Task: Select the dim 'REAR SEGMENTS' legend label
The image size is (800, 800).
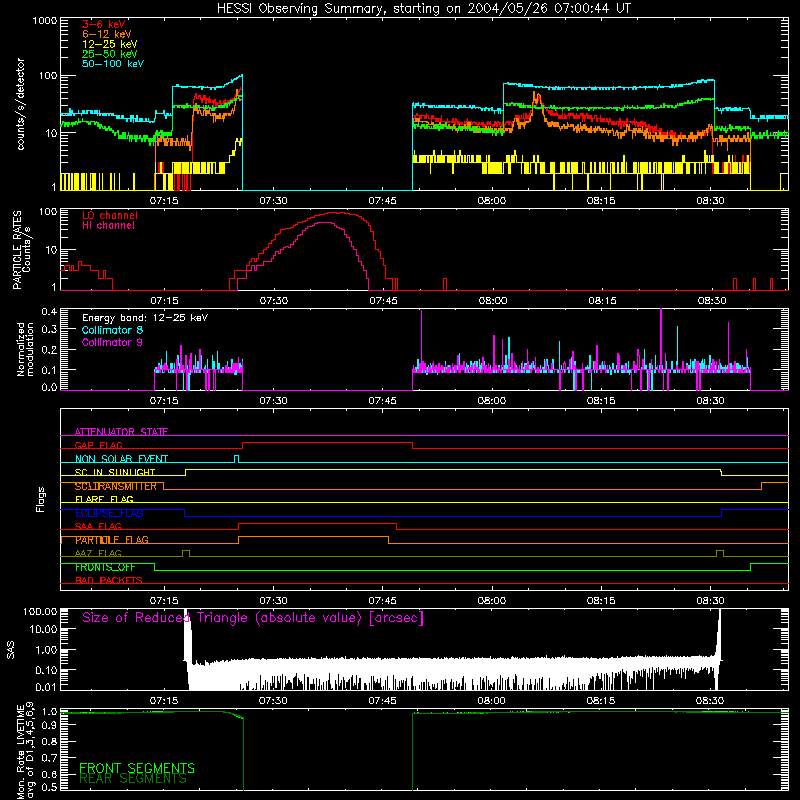Action: click(133, 779)
